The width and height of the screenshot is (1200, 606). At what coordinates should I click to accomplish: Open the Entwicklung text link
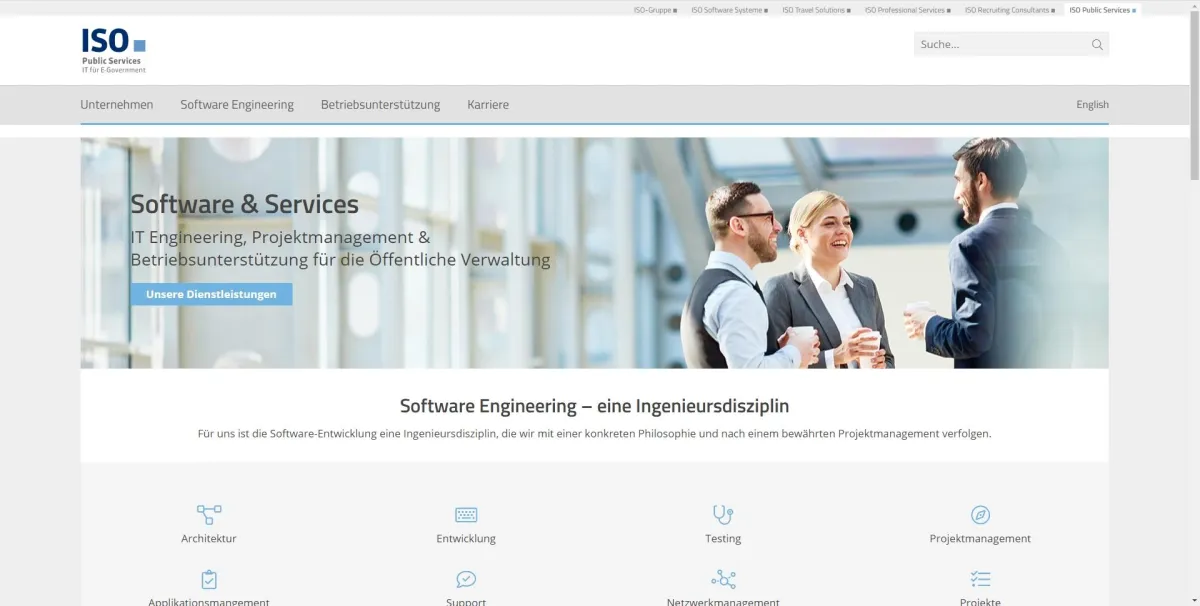point(466,538)
